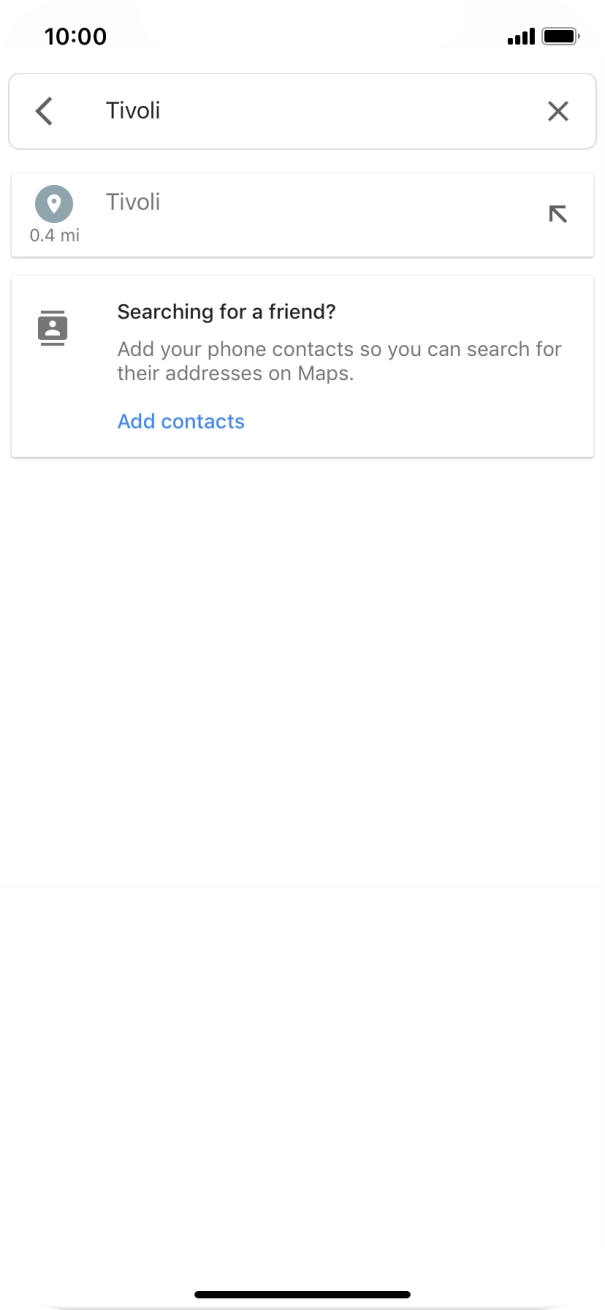Click the Tivoli search input field
Image resolution: width=605 pixels, height=1310 pixels.
(300, 111)
